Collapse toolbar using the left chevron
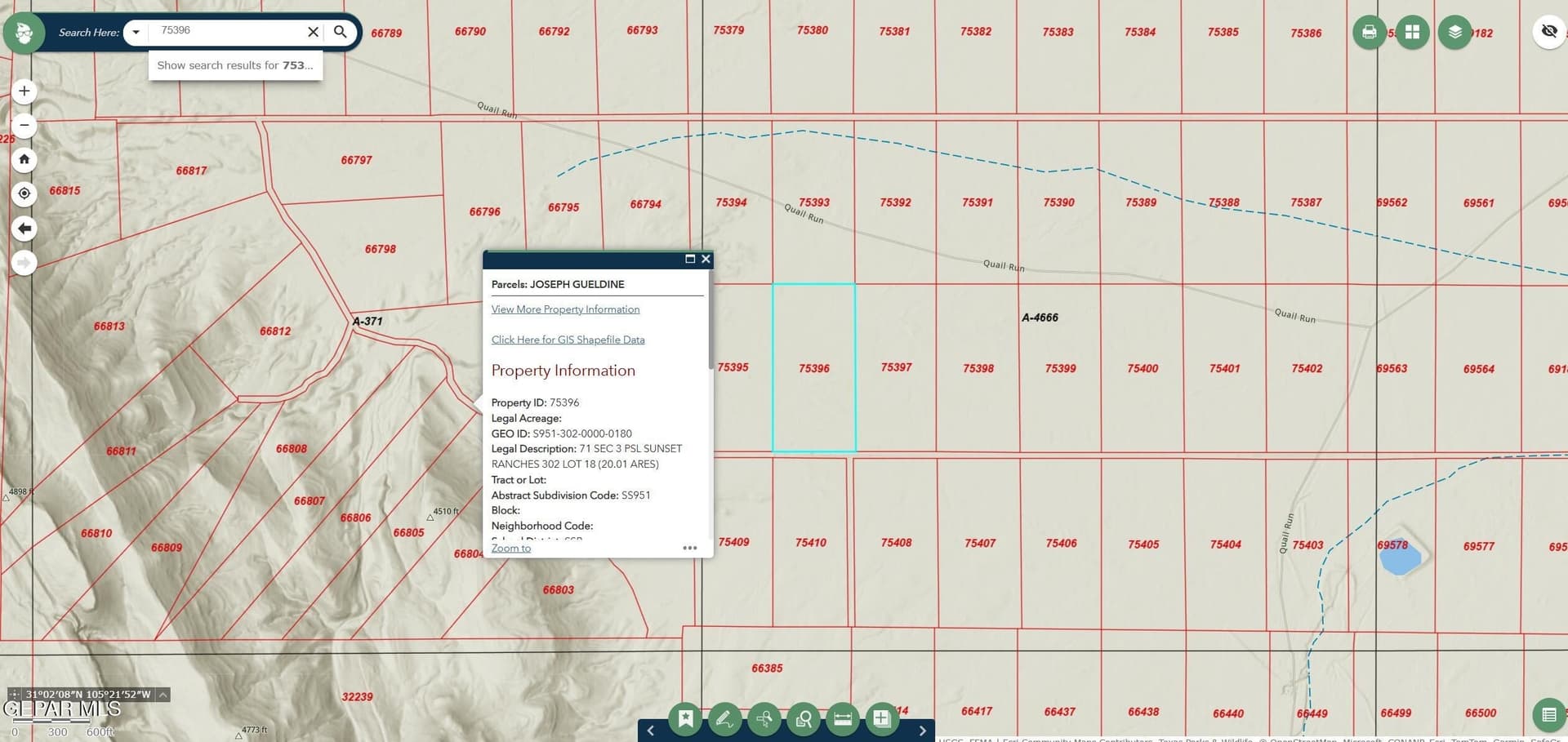 (651, 730)
